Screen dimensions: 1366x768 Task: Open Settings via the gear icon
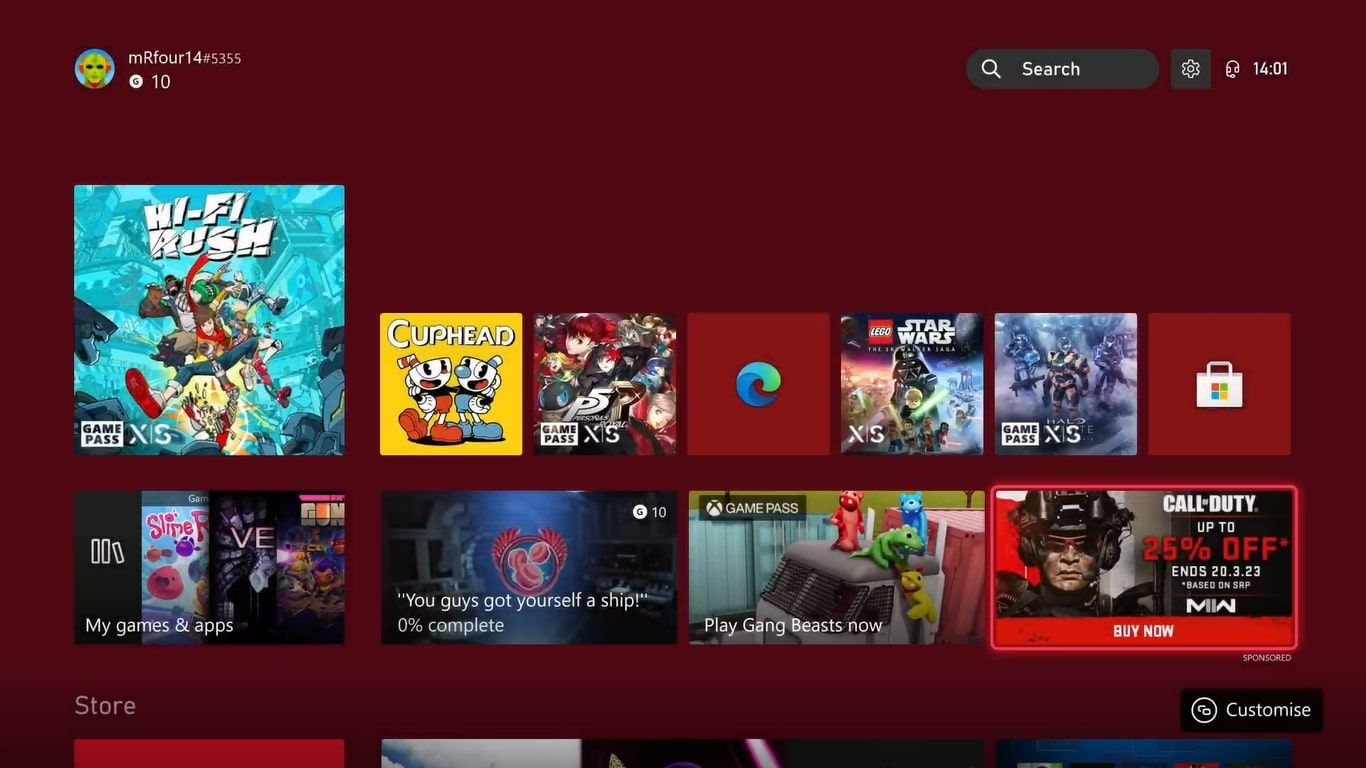pos(1190,69)
